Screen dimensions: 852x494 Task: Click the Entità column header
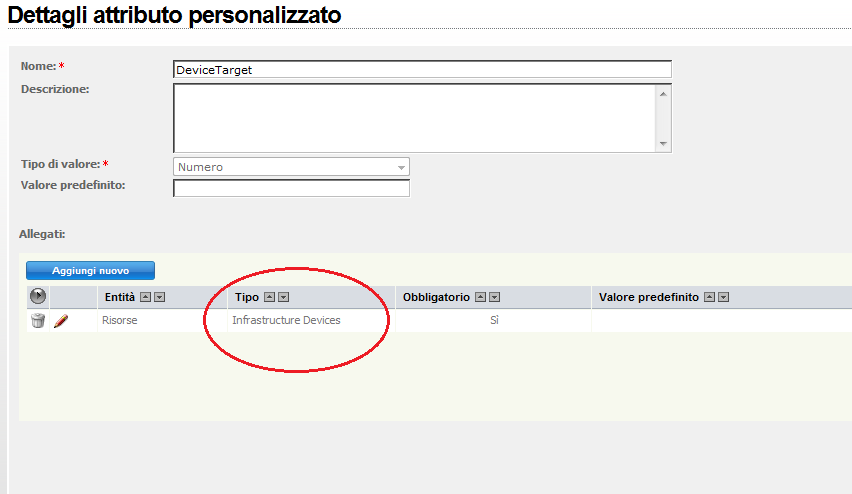[120, 297]
